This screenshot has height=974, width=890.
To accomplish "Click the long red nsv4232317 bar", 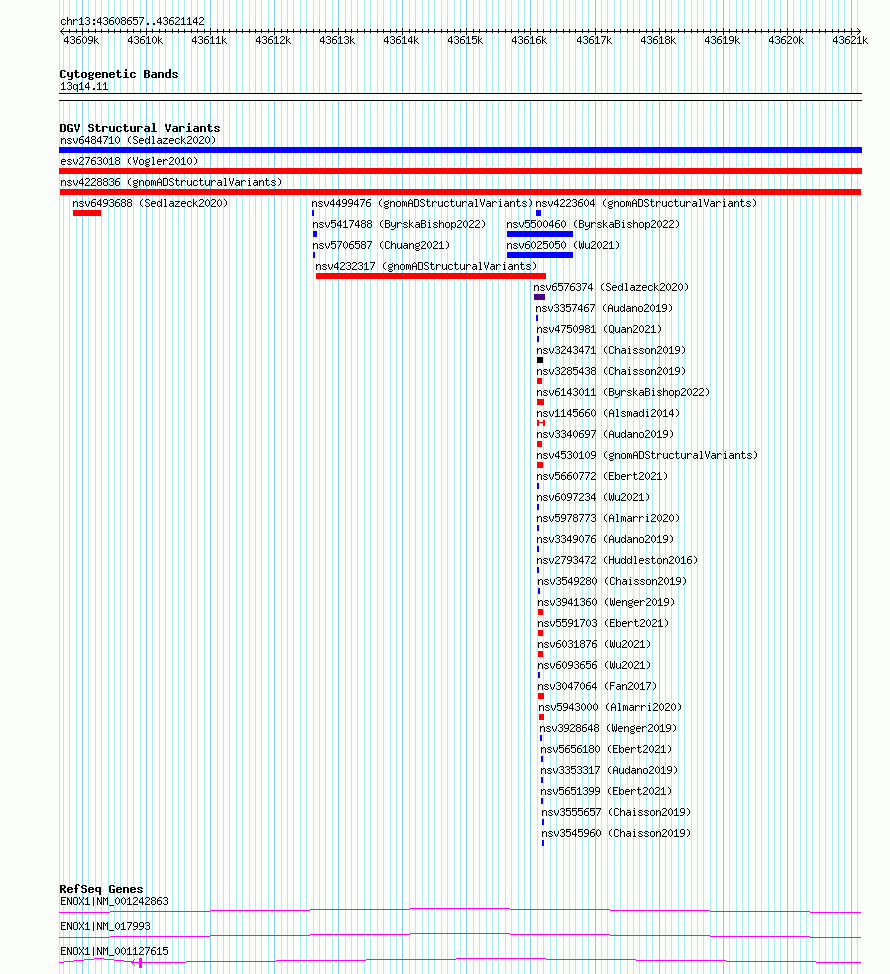I will point(431,276).
